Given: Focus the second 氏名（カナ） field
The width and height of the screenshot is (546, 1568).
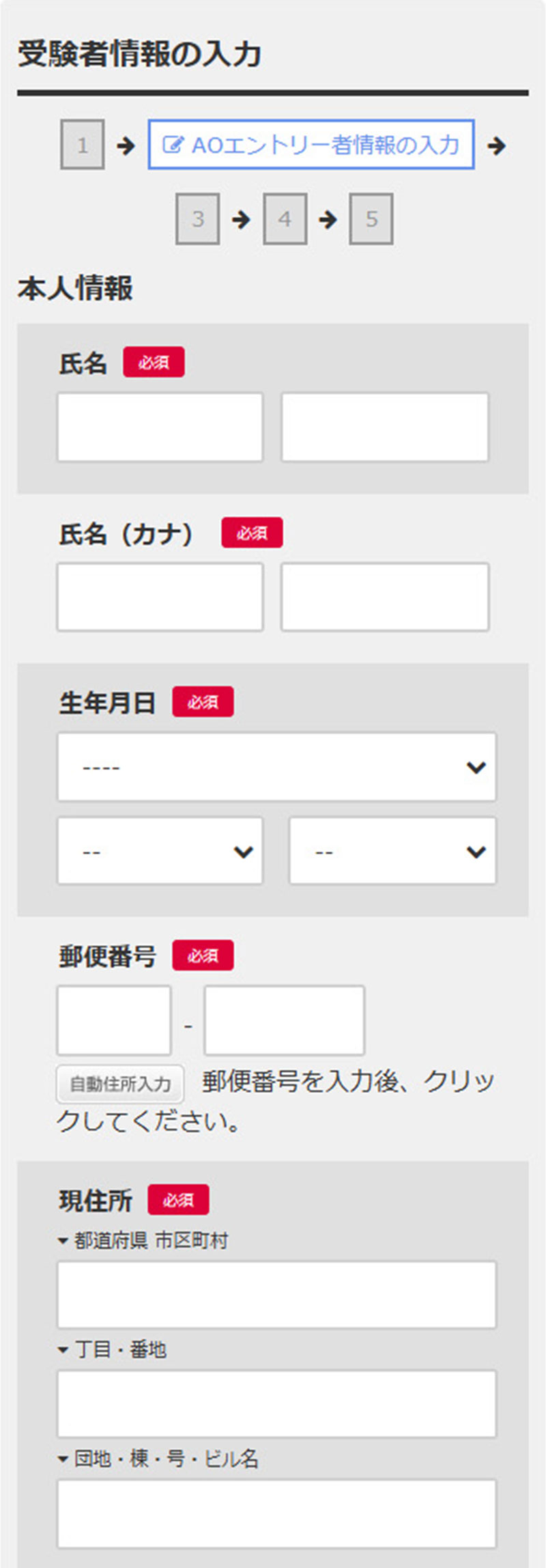Looking at the screenshot, I should tap(385, 597).
